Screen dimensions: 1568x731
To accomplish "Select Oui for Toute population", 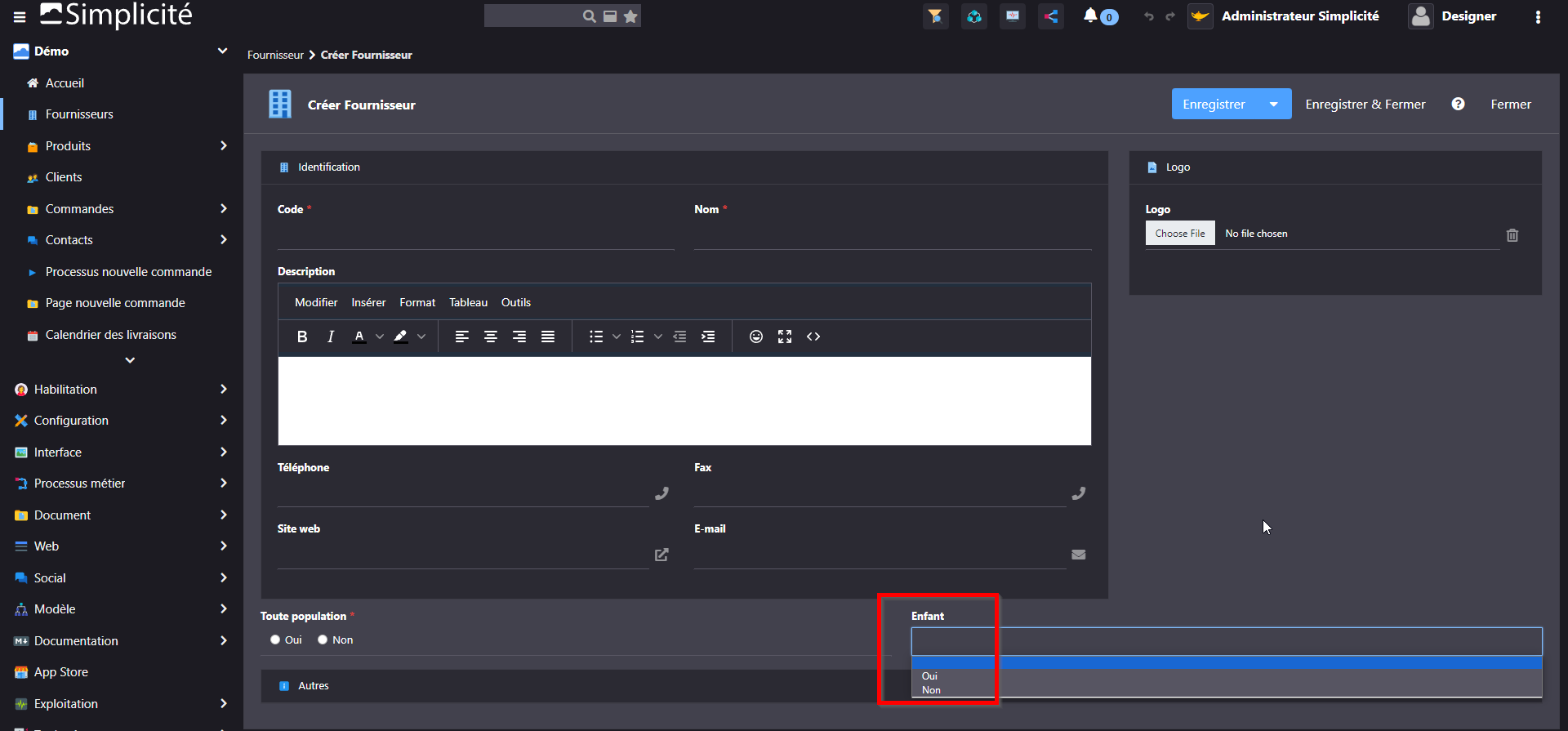I will (x=275, y=640).
